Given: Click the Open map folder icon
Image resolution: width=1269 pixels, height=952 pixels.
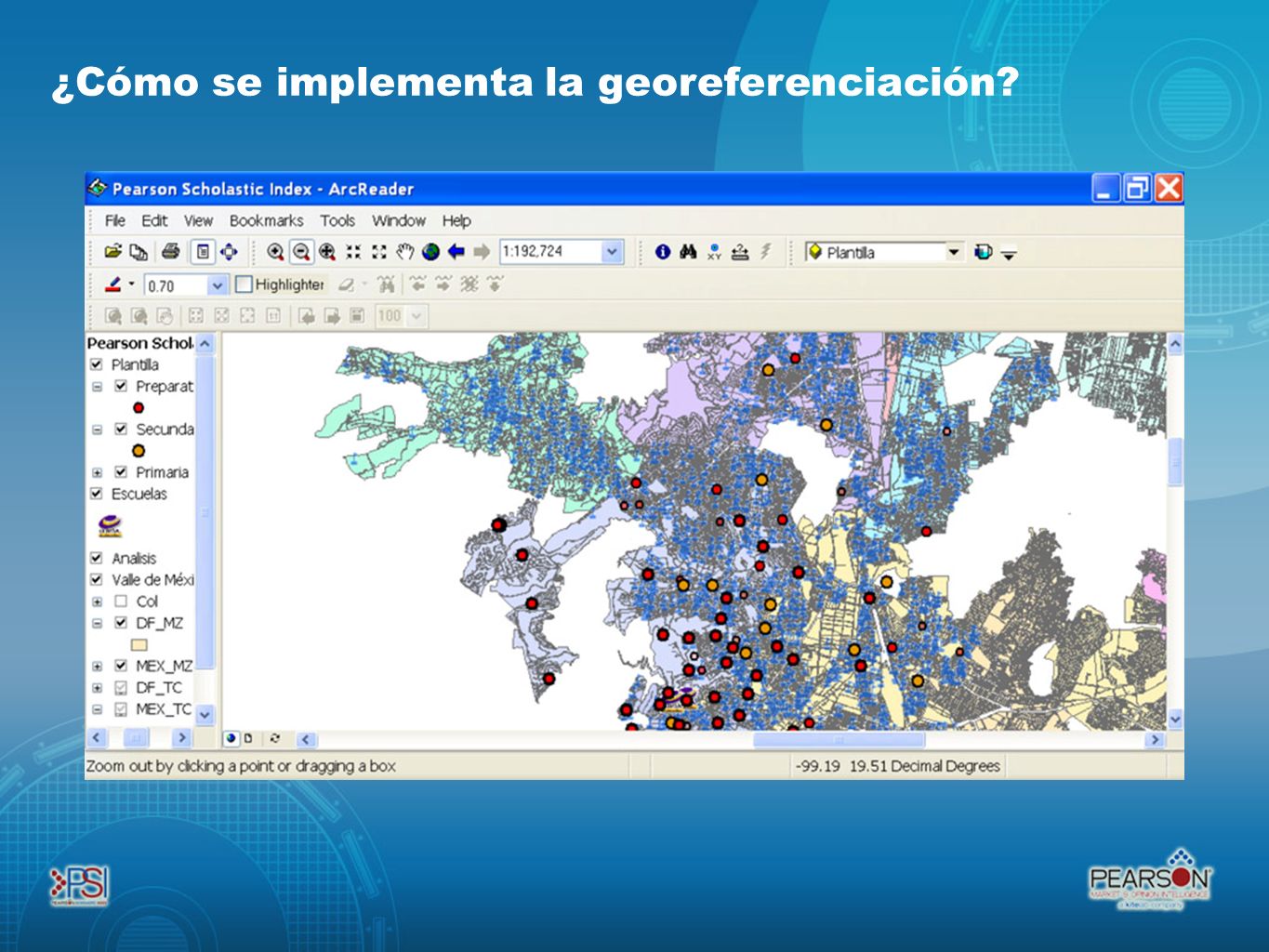Looking at the screenshot, I should (112, 251).
